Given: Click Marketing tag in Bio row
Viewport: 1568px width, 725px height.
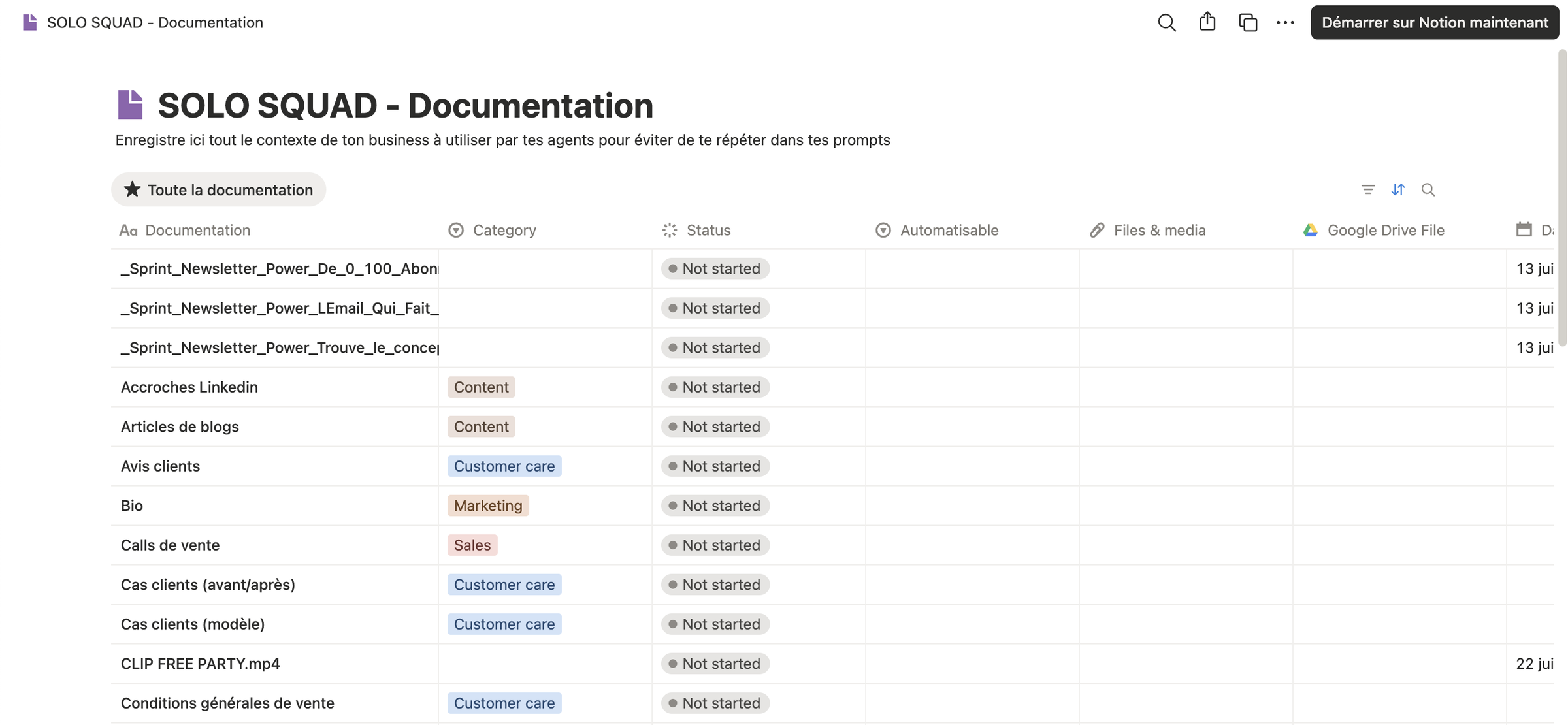Looking at the screenshot, I should 488,506.
